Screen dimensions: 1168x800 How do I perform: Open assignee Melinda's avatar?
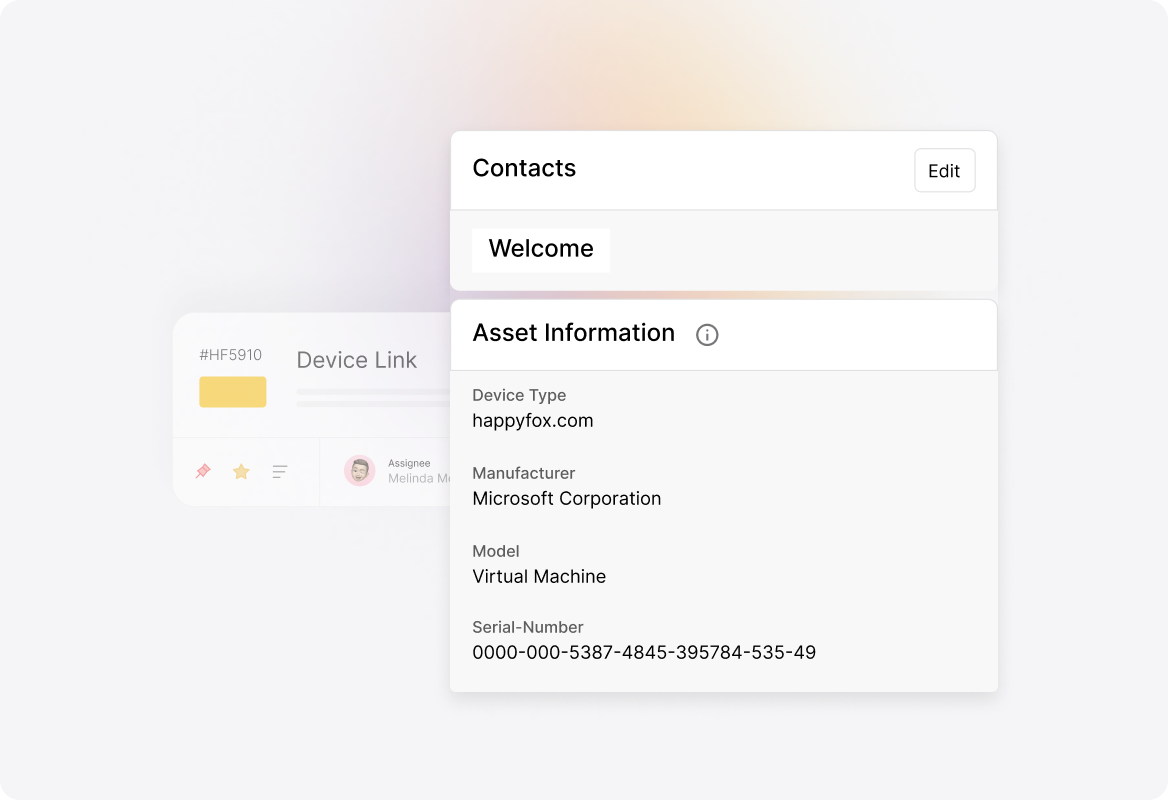coord(359,471)
